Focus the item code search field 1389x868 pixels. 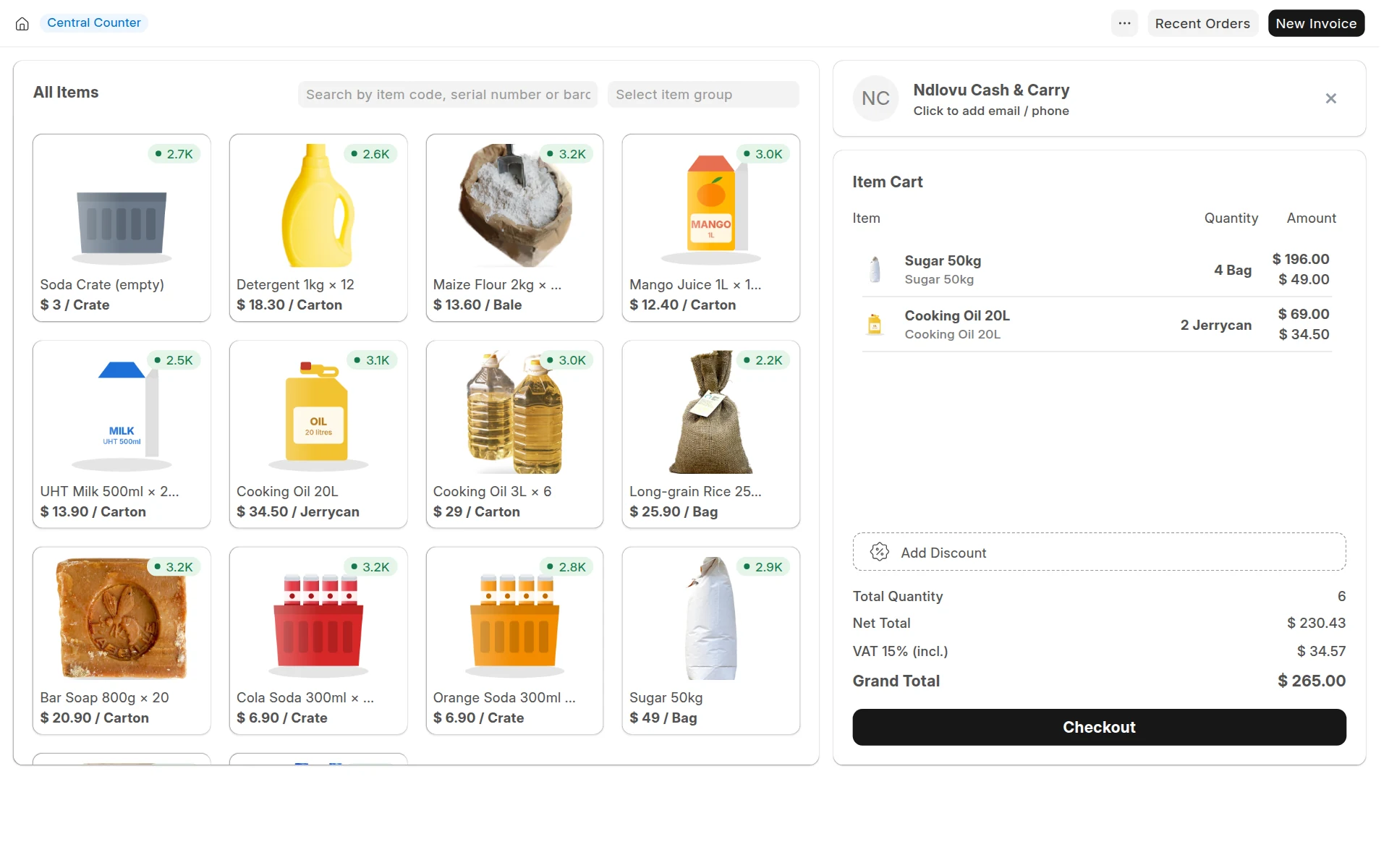coord(448,95)
